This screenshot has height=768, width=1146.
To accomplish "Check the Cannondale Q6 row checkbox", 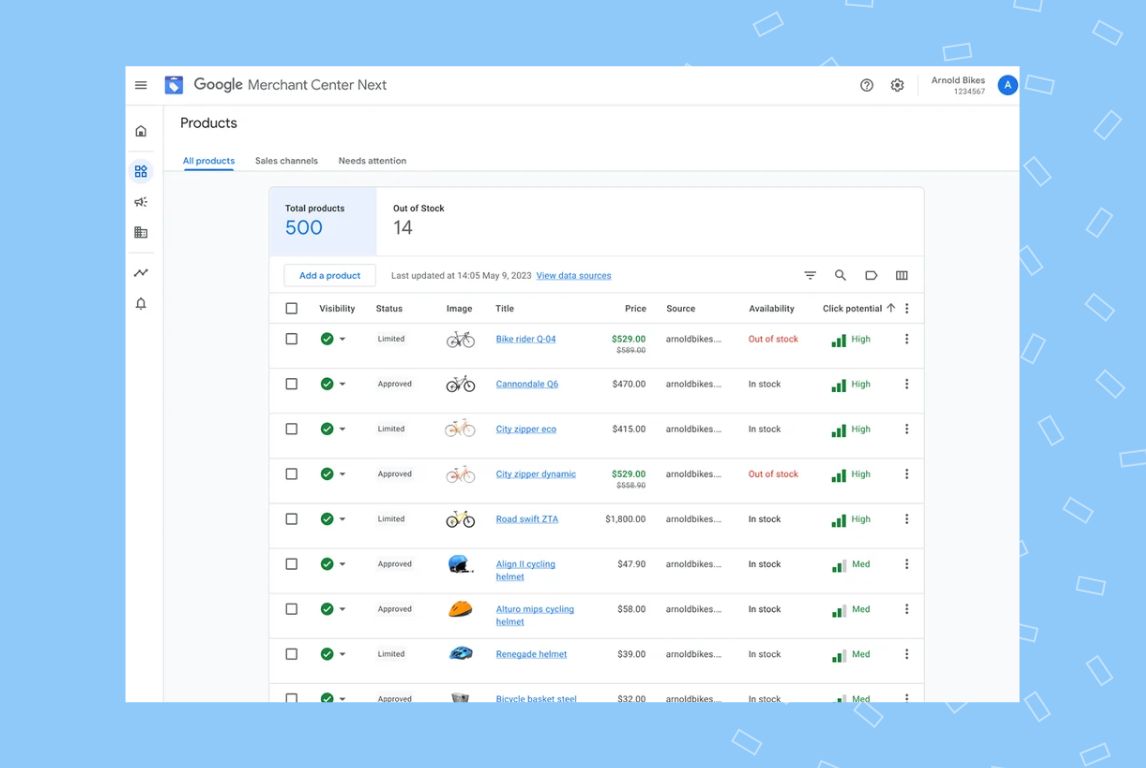I will pyautogui.click(x=292, y=384).
